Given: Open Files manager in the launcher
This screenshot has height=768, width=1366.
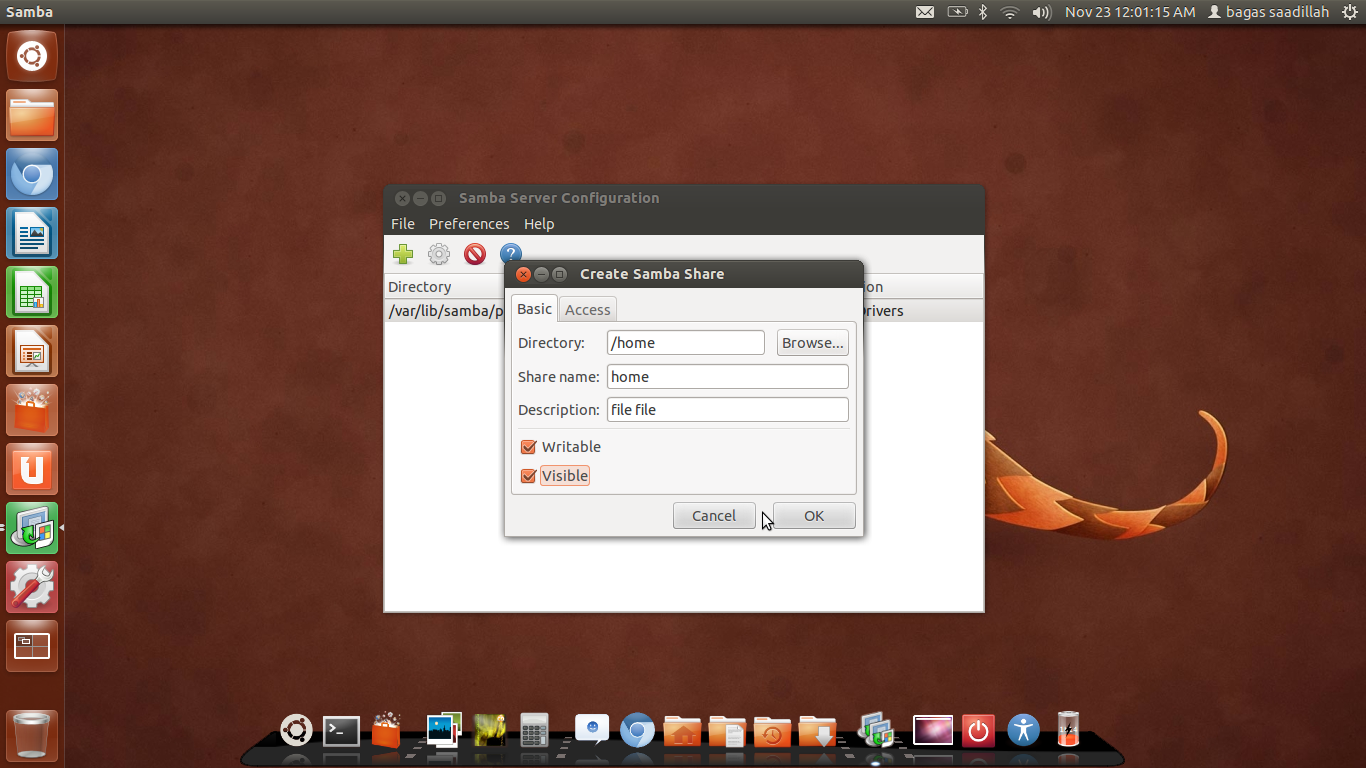Looking at the screenshot, I should (x=32, y=115).
